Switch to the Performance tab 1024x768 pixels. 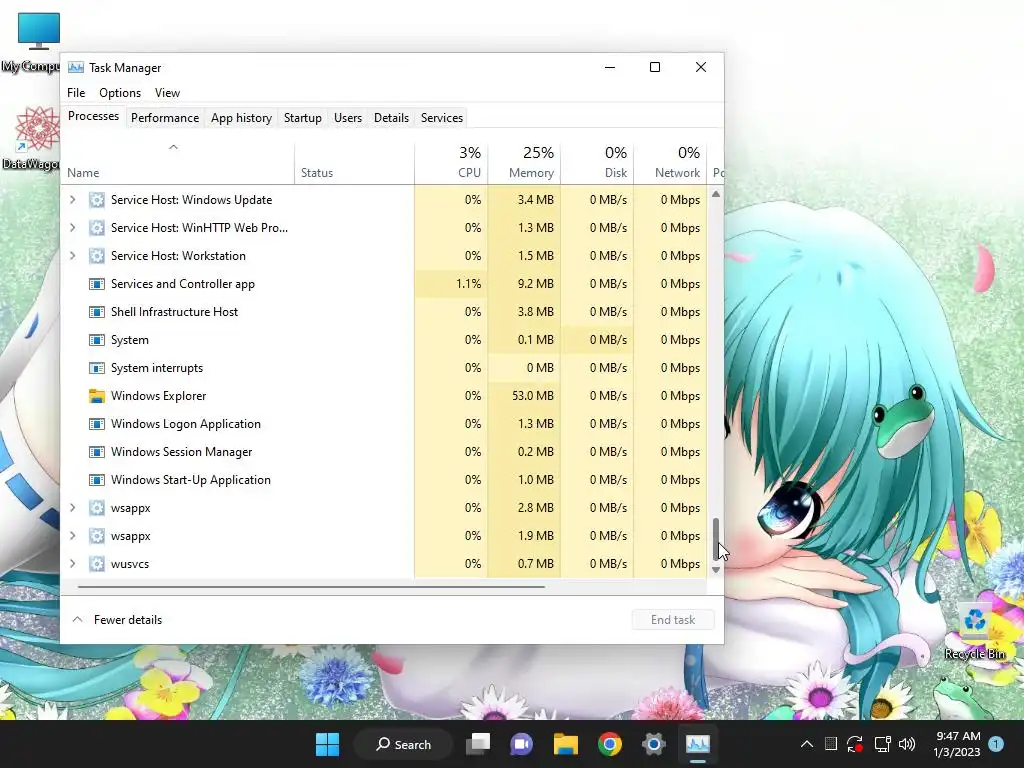pos(165,118)
